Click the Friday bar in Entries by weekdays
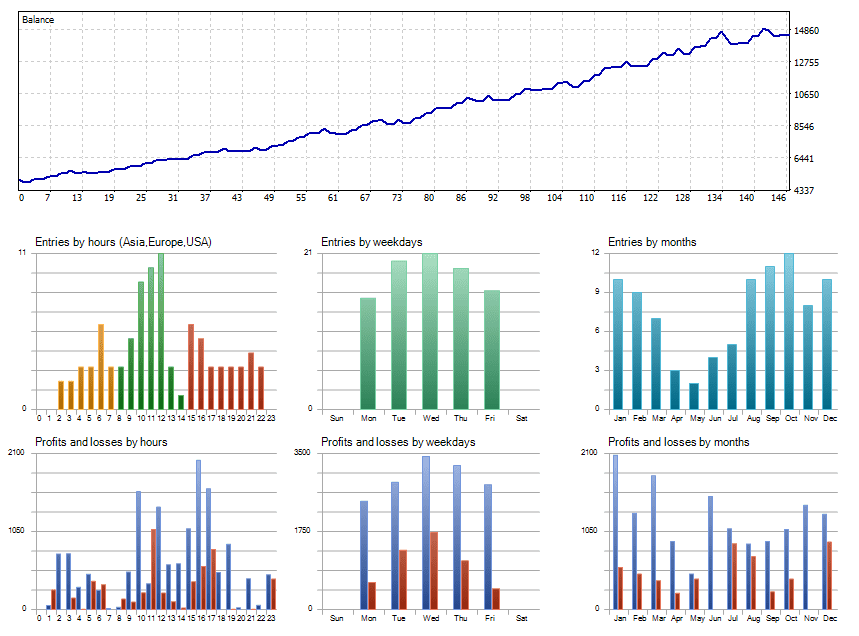Image resolution: width=859 pixels, height=636 pixels. [491, 350]
